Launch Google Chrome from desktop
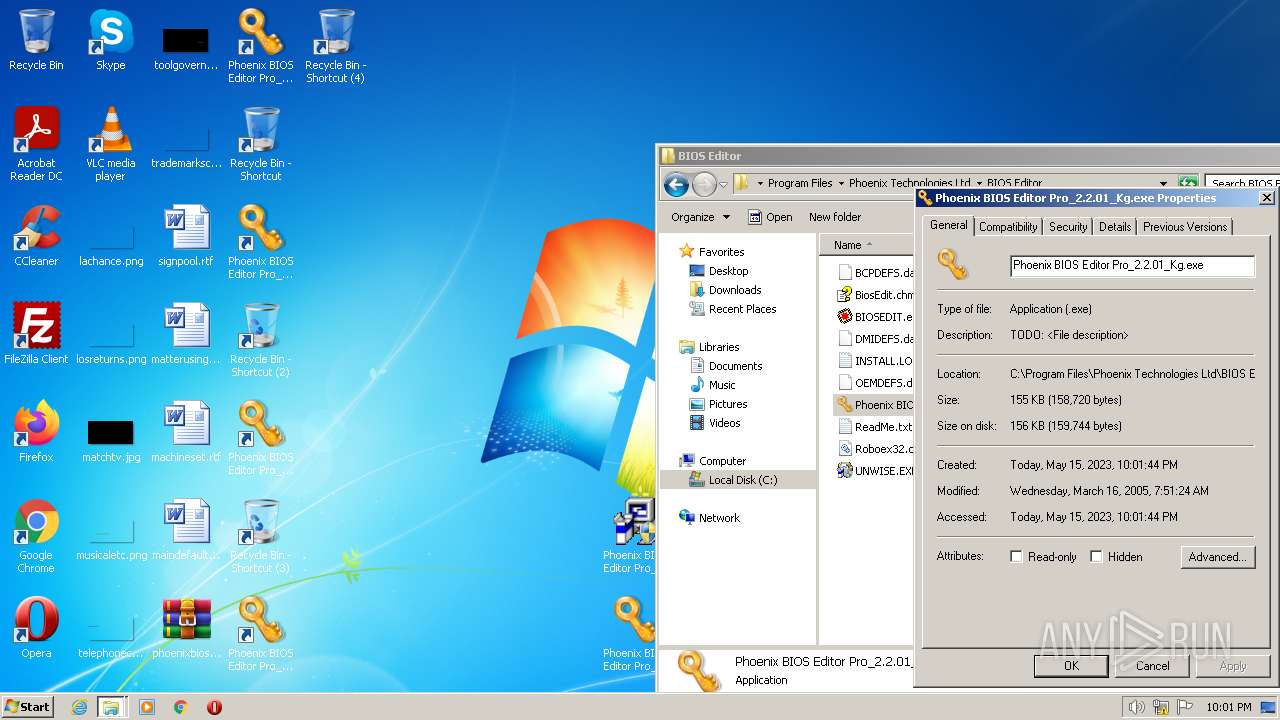The height and width of the screenshot is (720, 1280). (x=36, y=536)
